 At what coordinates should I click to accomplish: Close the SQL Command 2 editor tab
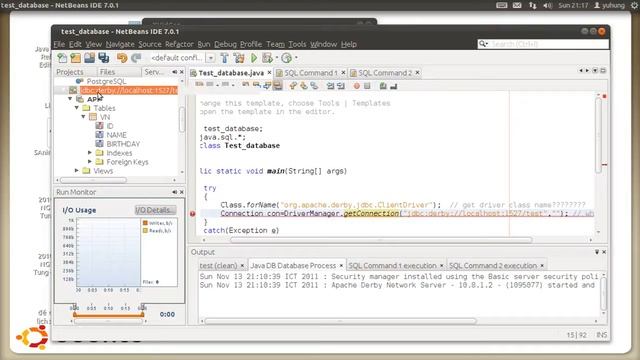418,73
